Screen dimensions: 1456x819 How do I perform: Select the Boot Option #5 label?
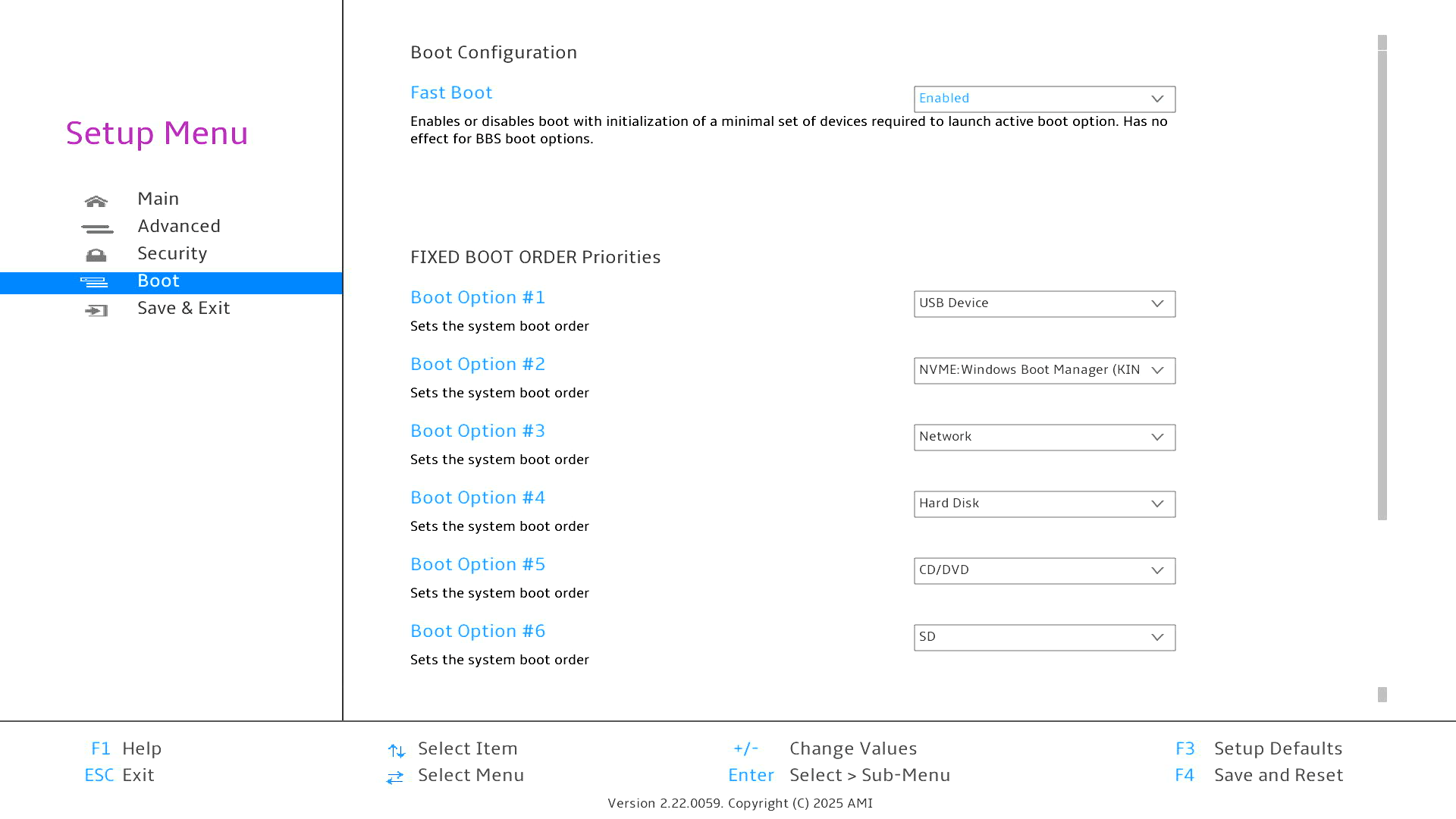(478, 564)
